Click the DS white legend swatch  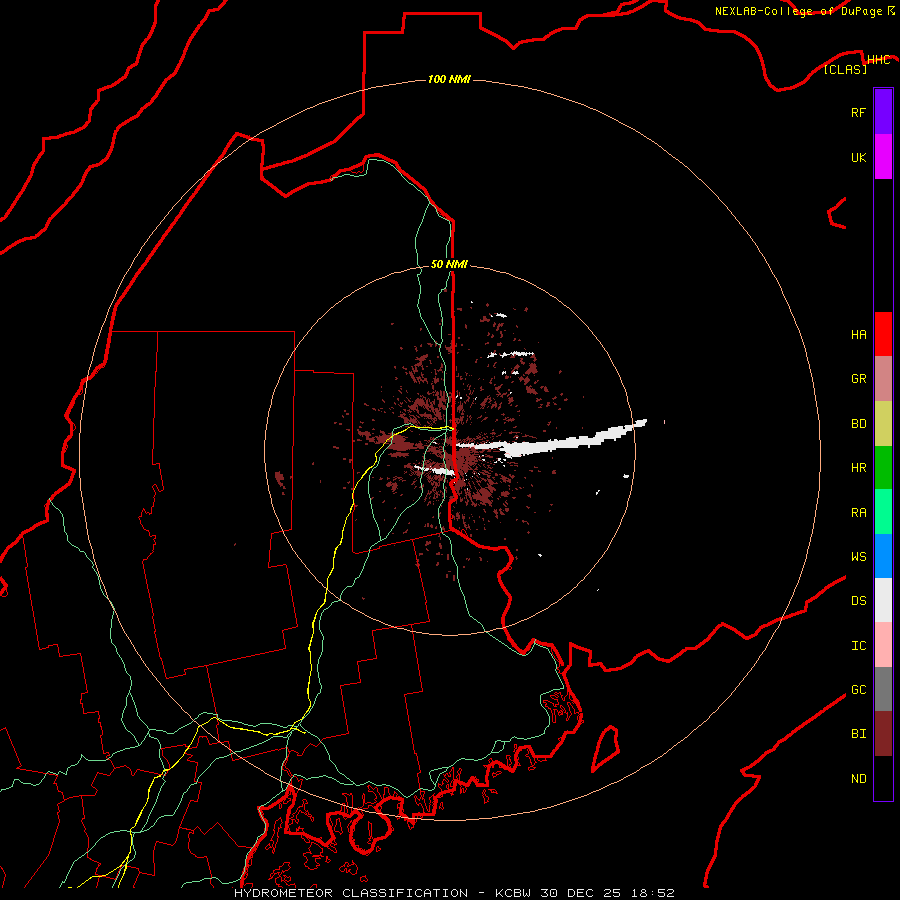(883, 600)
